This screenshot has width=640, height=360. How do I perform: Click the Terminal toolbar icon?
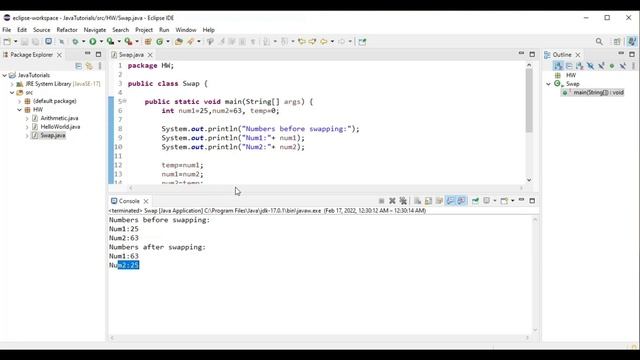click(x=49, y=42)
